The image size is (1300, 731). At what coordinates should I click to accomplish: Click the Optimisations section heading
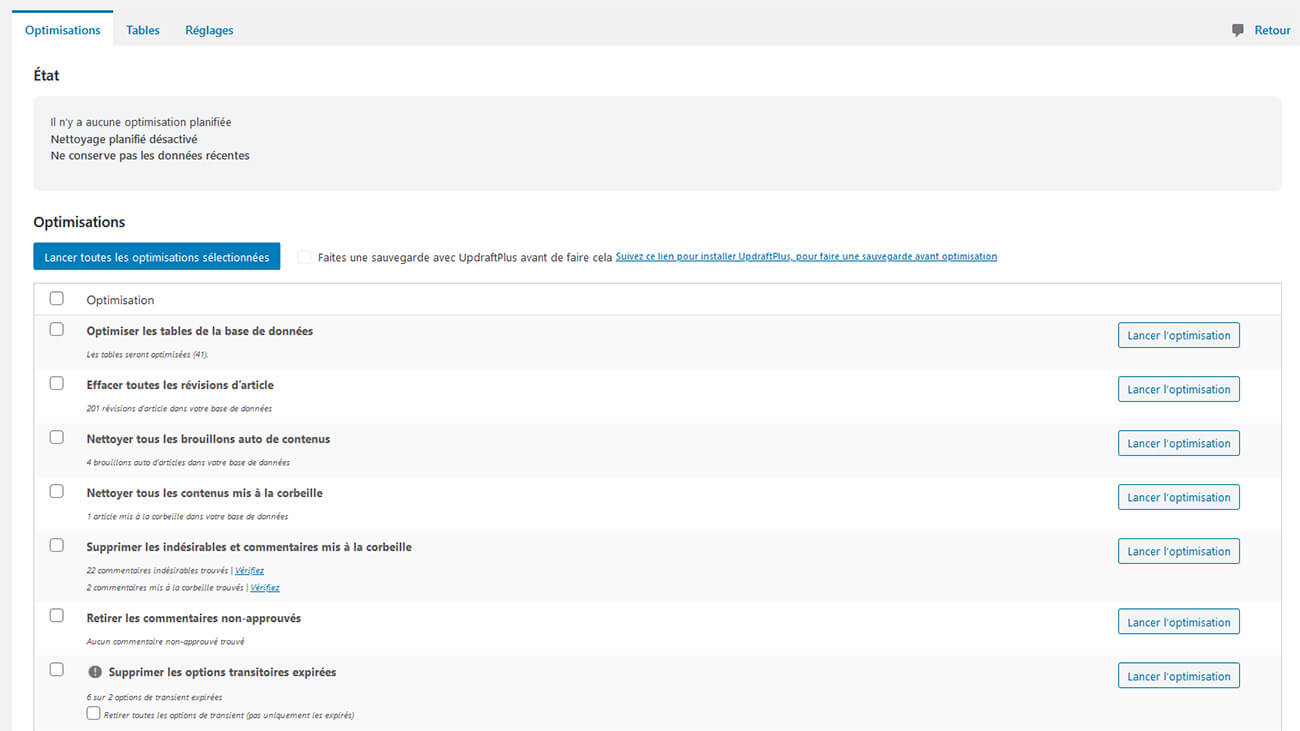click(80, 222)
